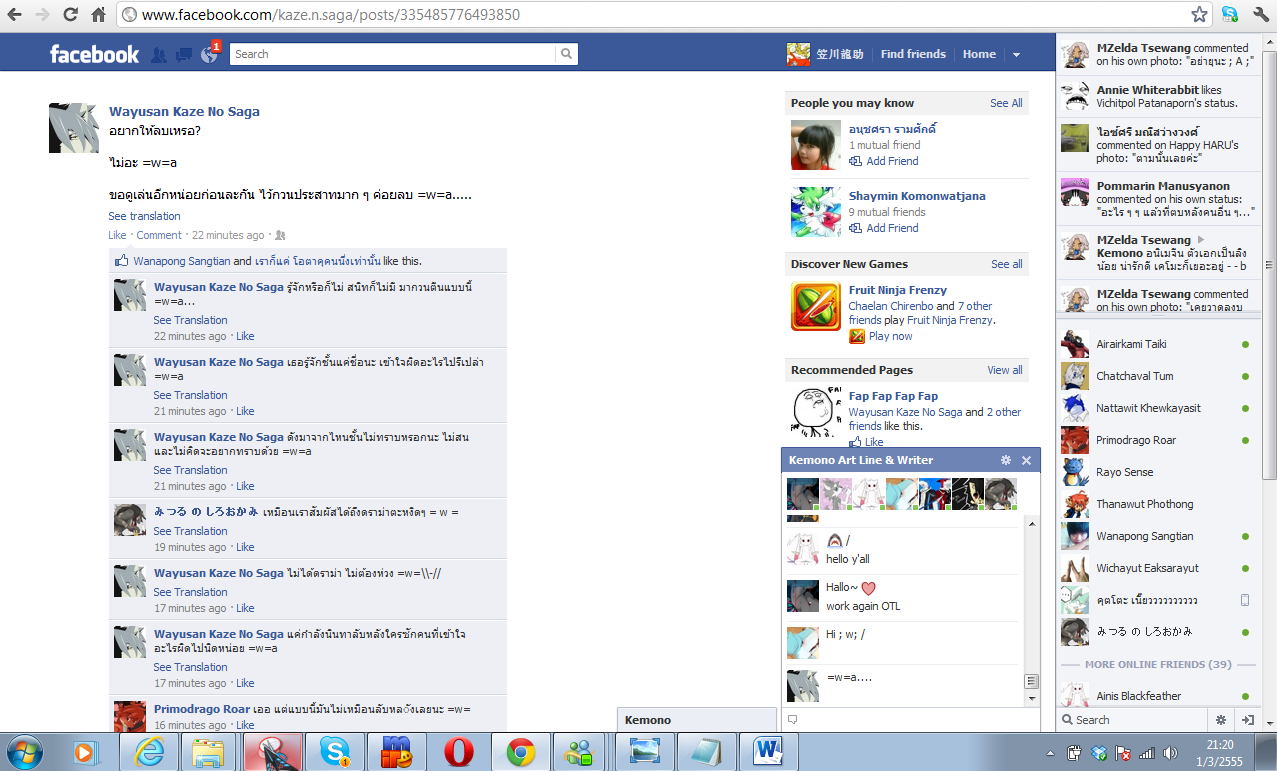This screenshot has height=771, width=1277.
Task: Click the Facebook logo
Action: pos(94,54)
